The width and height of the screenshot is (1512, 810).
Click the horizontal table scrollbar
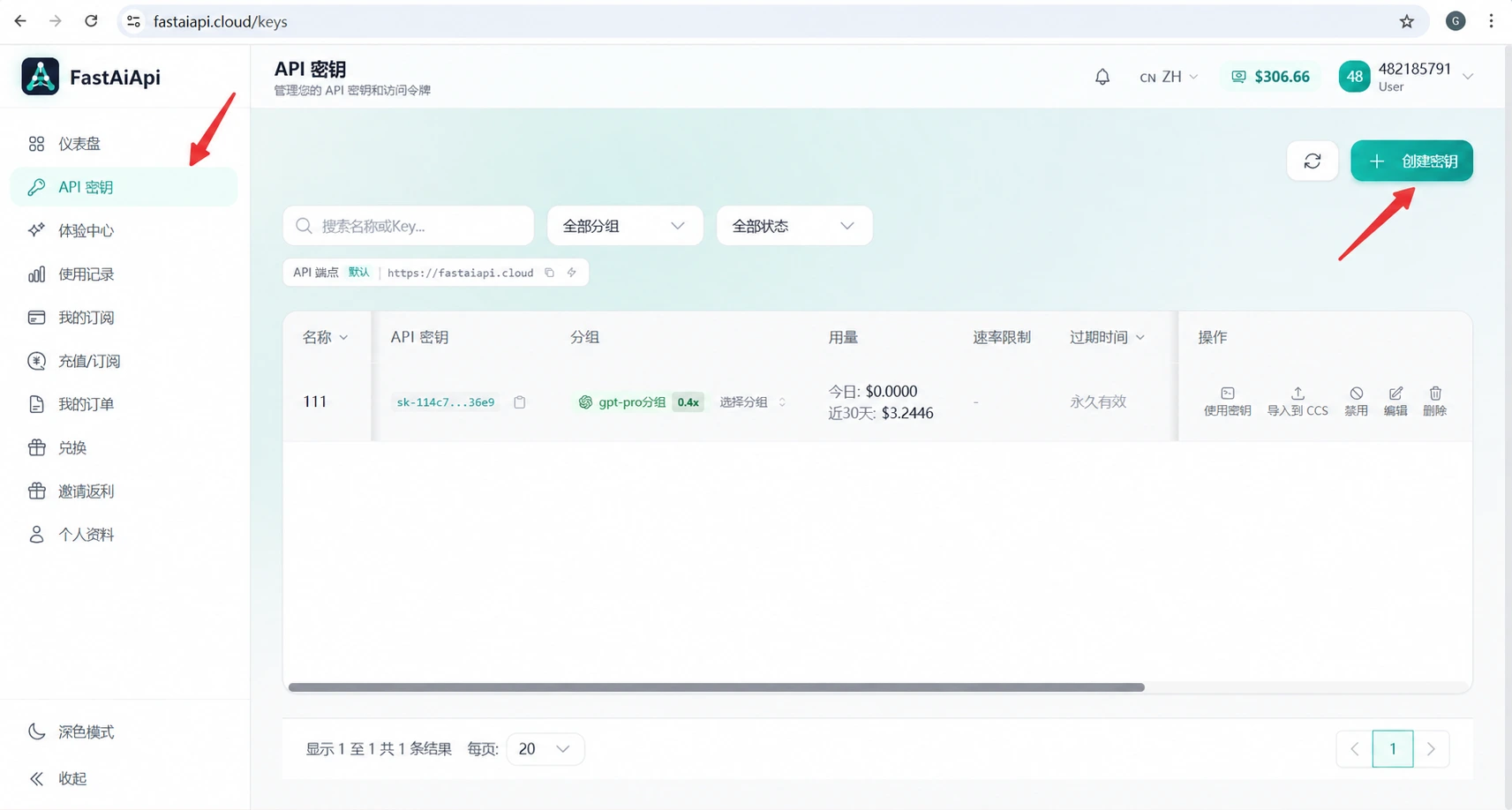pyautogui.click(x=717, y=687)
